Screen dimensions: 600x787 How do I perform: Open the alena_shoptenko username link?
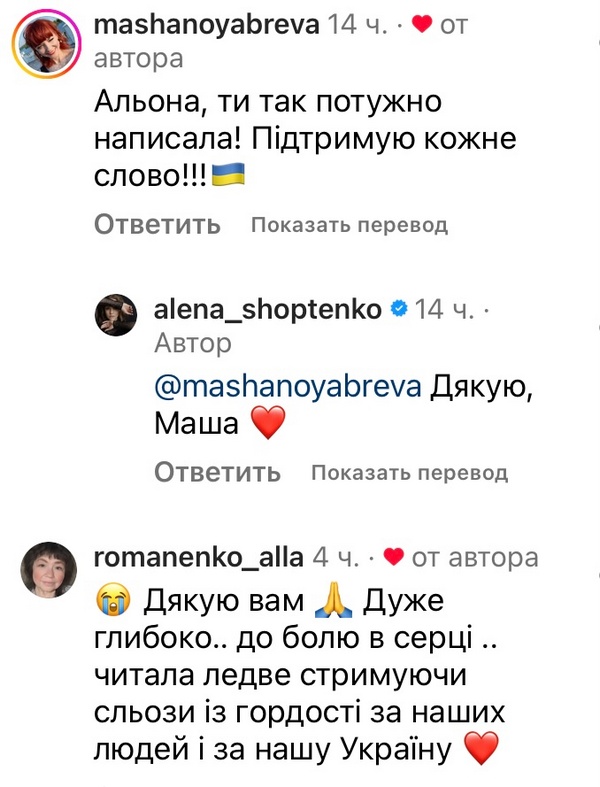[x=268, y=310]
